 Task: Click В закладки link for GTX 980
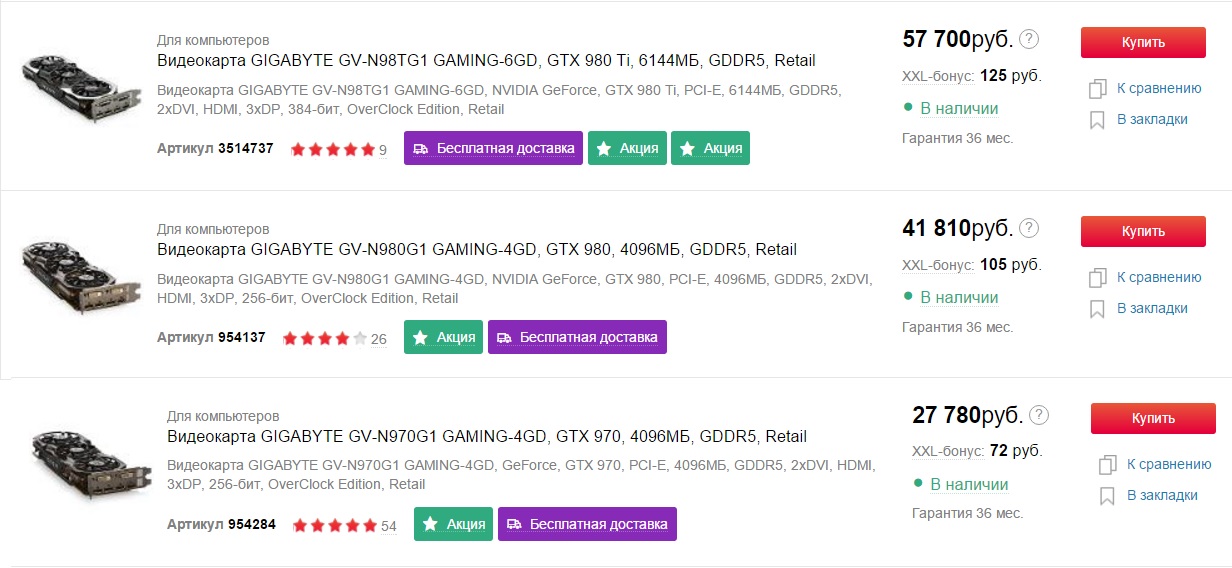pyautogui.click(x=1152, y=308)
